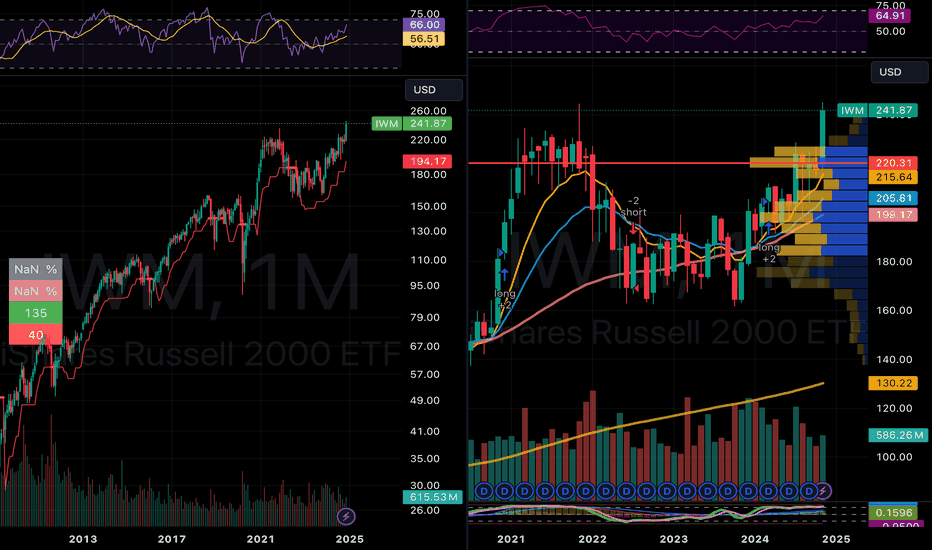Image resolution: width=932 pixels, height=550 pixels.
Task: Select the red 194.17 price label
Action: point(427,161)
